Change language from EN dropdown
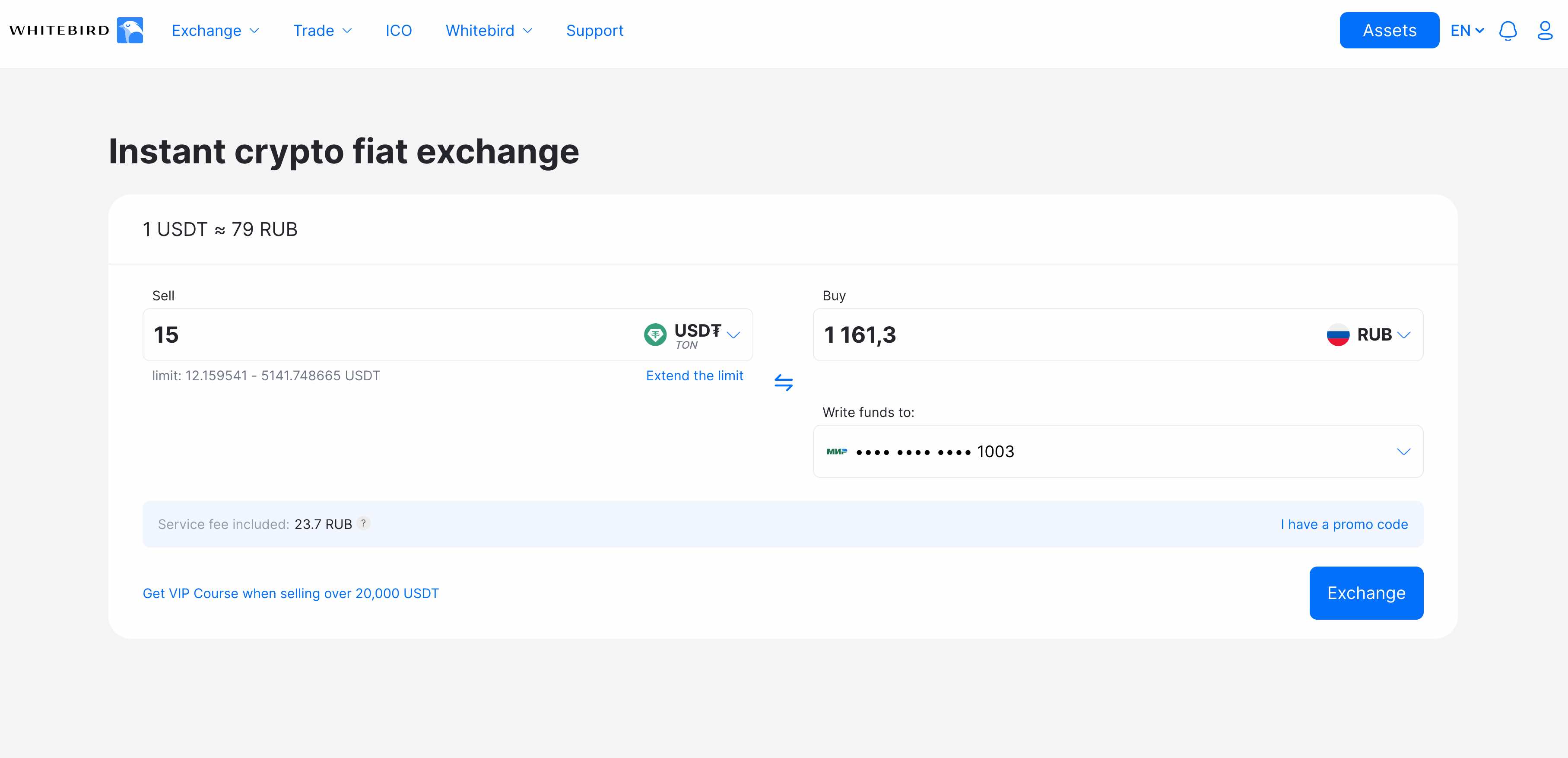 [x=1467, y=30]
